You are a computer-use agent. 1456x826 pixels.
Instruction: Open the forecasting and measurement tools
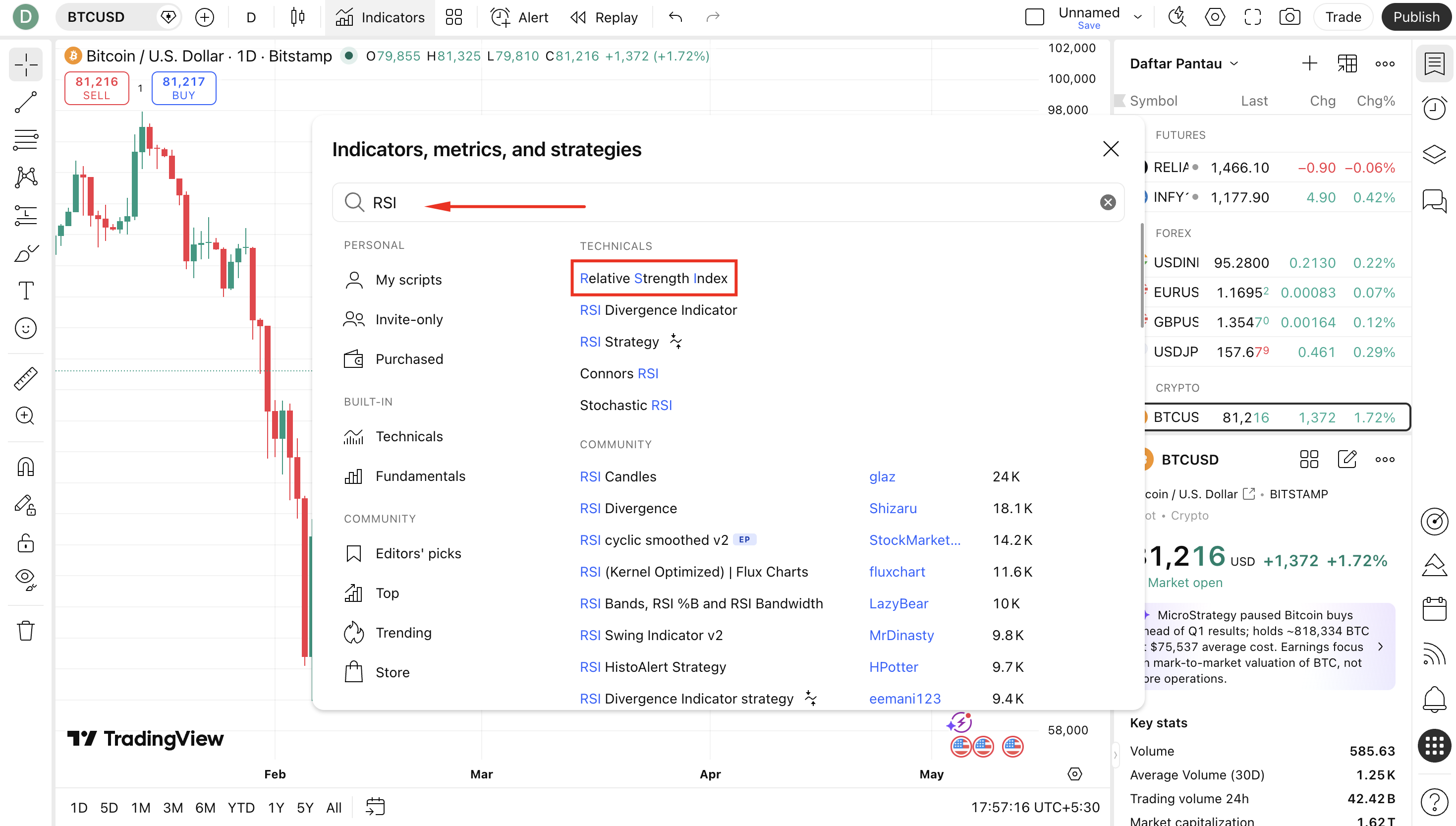click(25, 216)
